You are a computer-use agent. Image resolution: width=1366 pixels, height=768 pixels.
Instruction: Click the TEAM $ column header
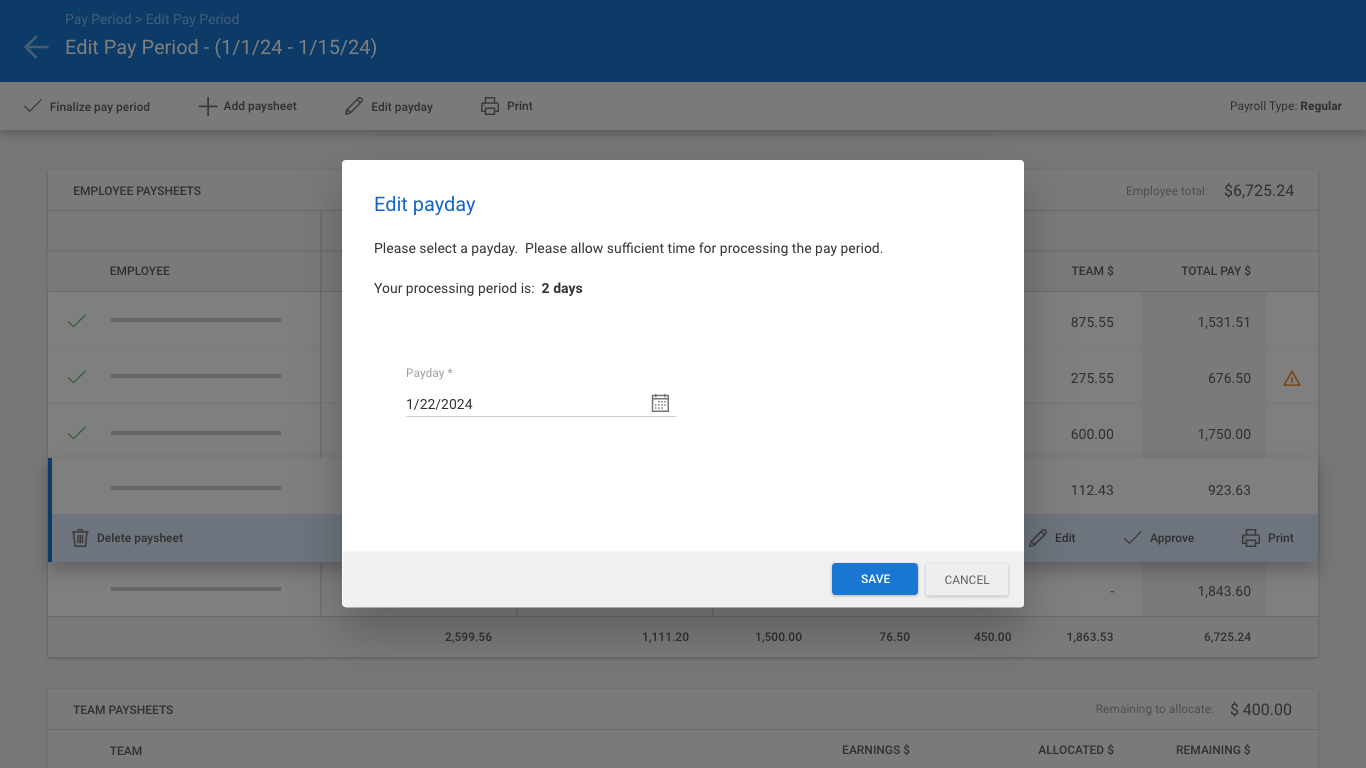click(x=1092, y=271)
